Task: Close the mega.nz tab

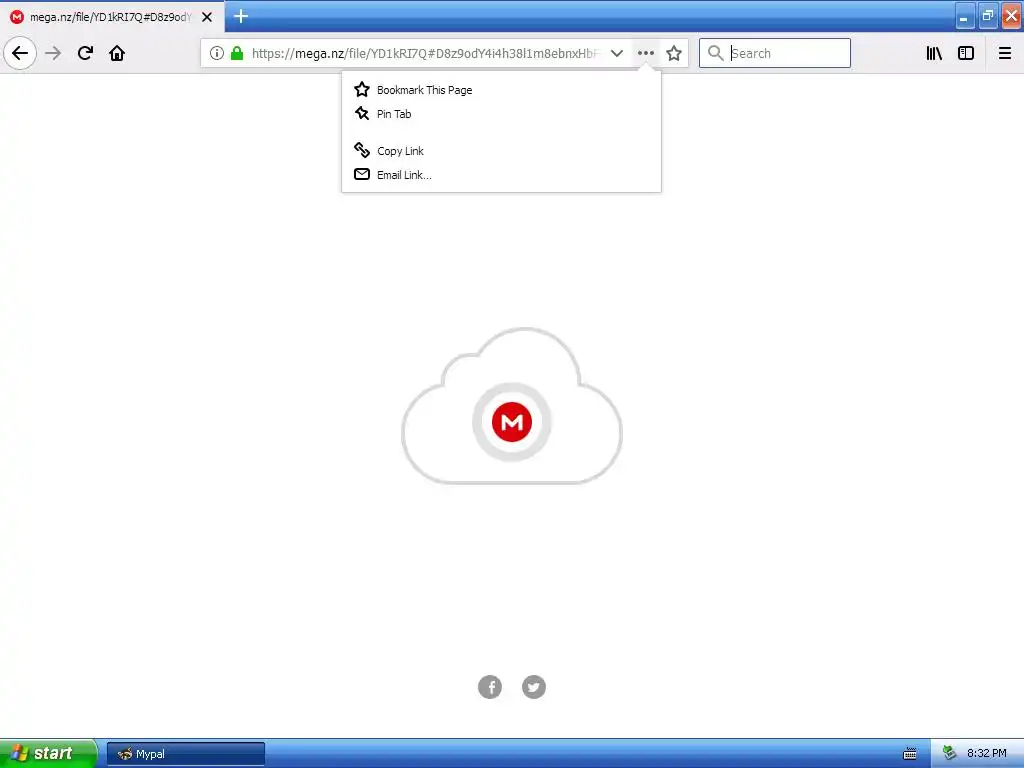Action: coord(207,17)
